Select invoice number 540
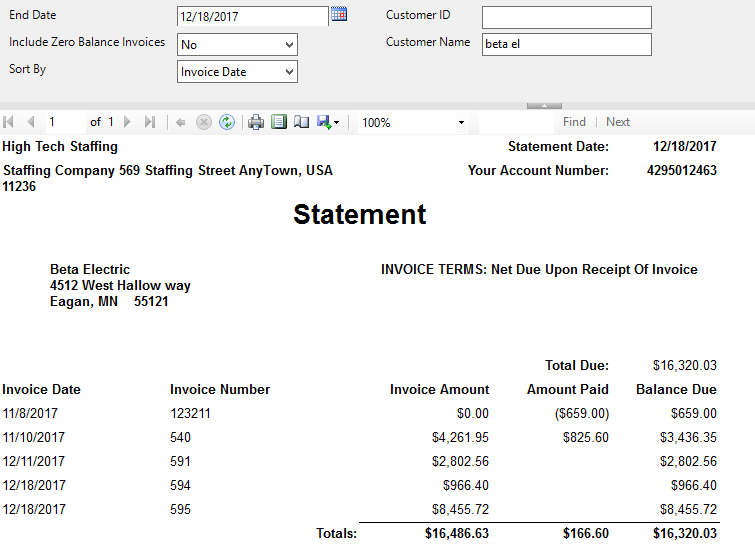The width and height of the screenshot is (755, 551). (180, 437)
